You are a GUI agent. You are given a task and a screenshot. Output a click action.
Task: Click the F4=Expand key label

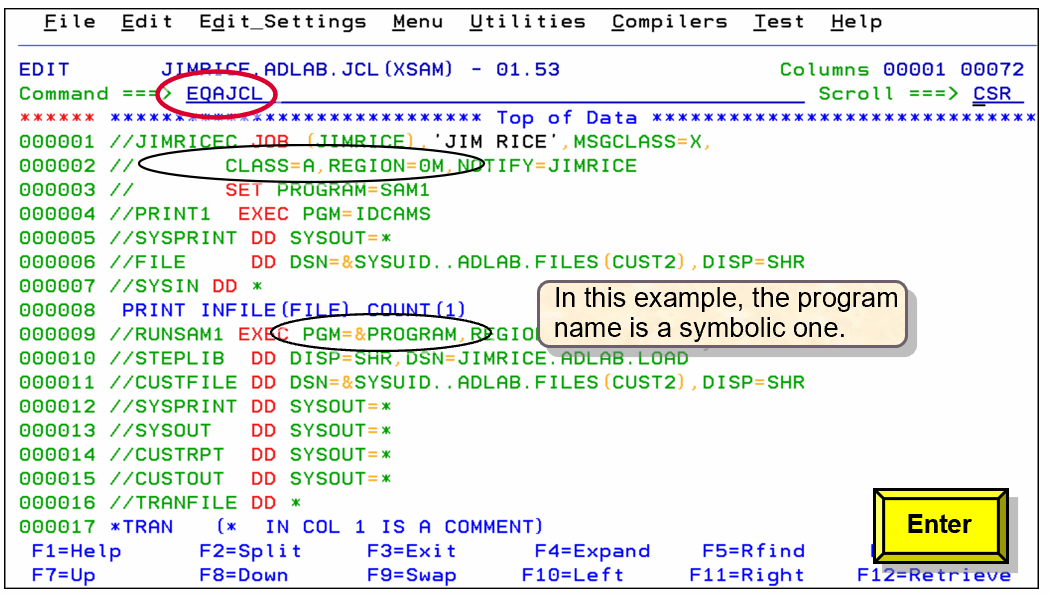pos(592,551)
